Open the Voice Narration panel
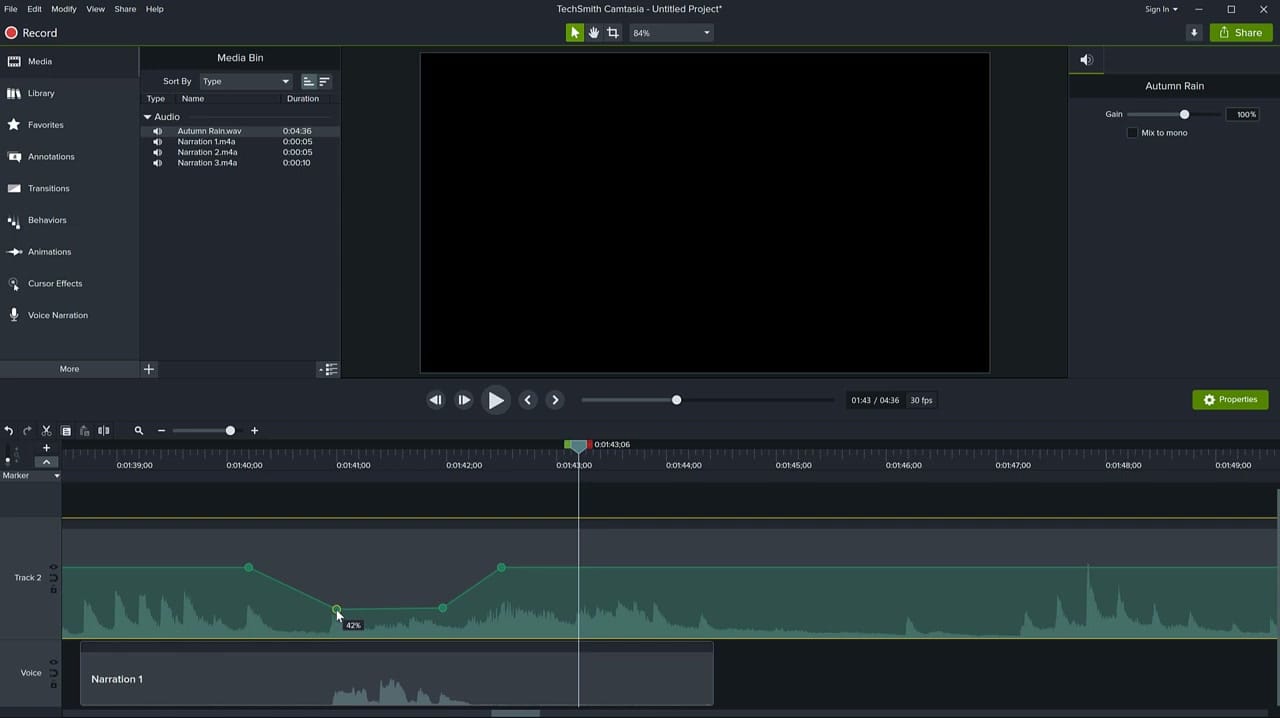1280x718 pixels. (x=57, y=315)
